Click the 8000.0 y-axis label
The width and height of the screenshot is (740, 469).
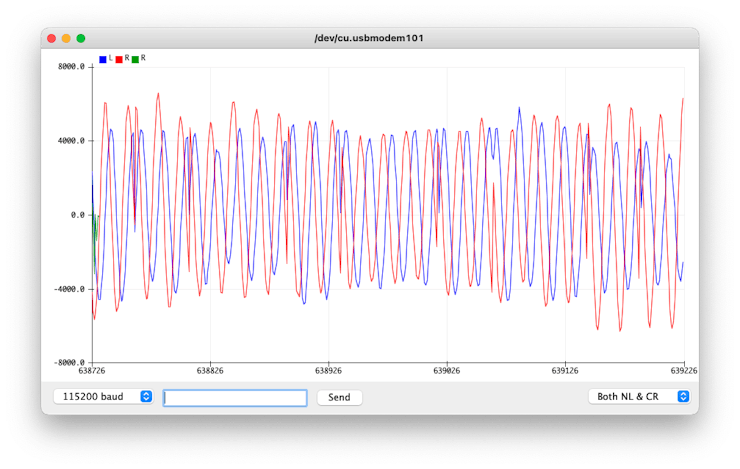[72, 67]
